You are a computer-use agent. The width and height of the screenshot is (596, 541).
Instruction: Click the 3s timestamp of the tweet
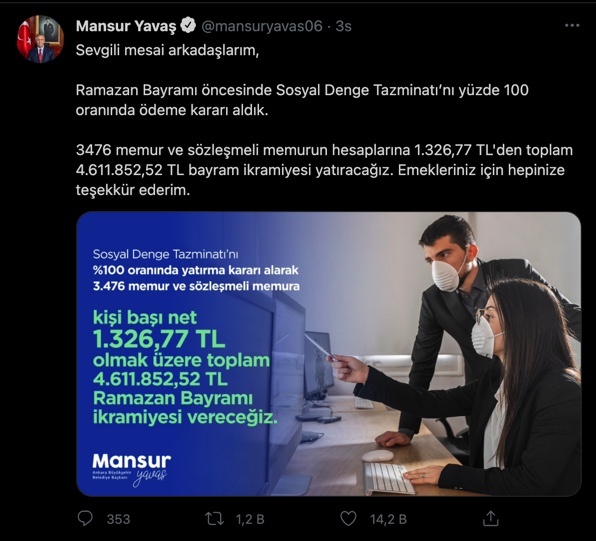(343, 26)
